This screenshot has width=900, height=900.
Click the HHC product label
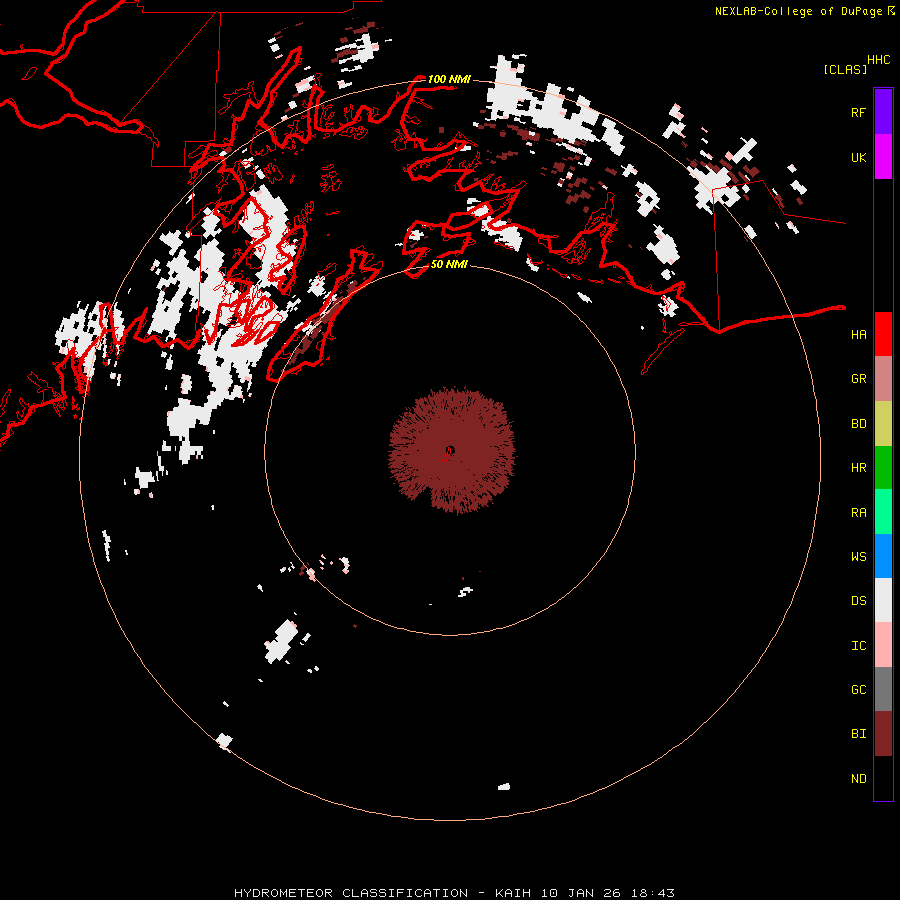878,60
